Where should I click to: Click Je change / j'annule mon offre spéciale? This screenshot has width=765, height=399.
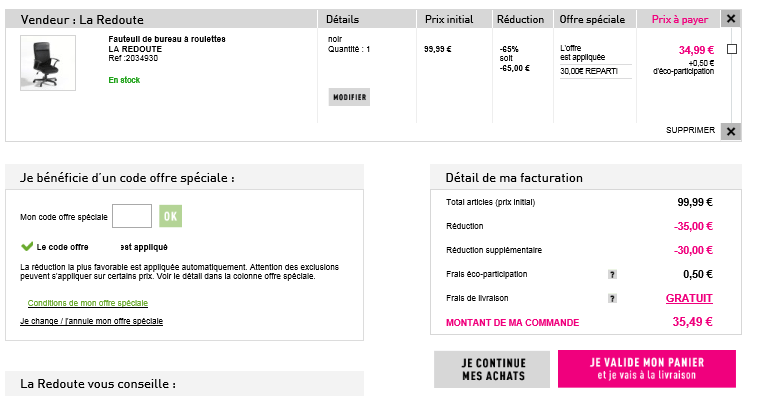point(91,321)
